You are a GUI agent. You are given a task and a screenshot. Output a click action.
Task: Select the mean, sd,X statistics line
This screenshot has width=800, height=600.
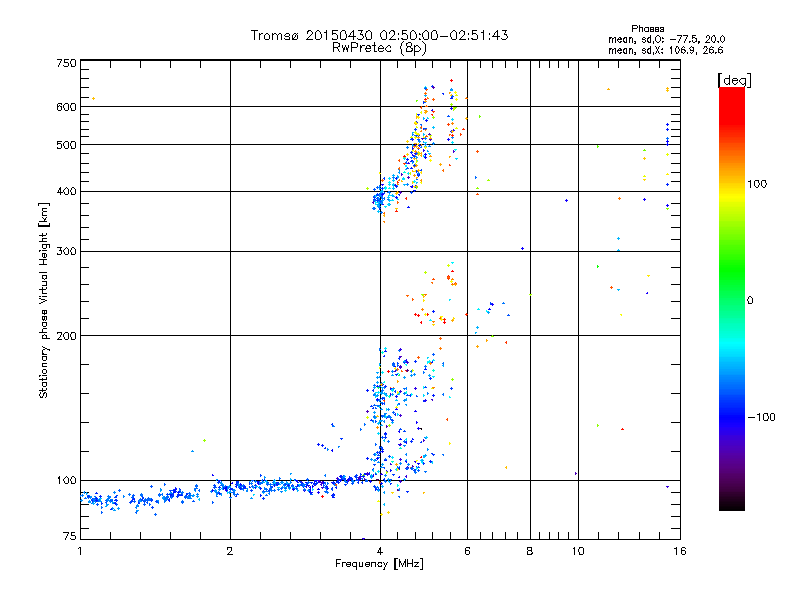click(665, 49)
